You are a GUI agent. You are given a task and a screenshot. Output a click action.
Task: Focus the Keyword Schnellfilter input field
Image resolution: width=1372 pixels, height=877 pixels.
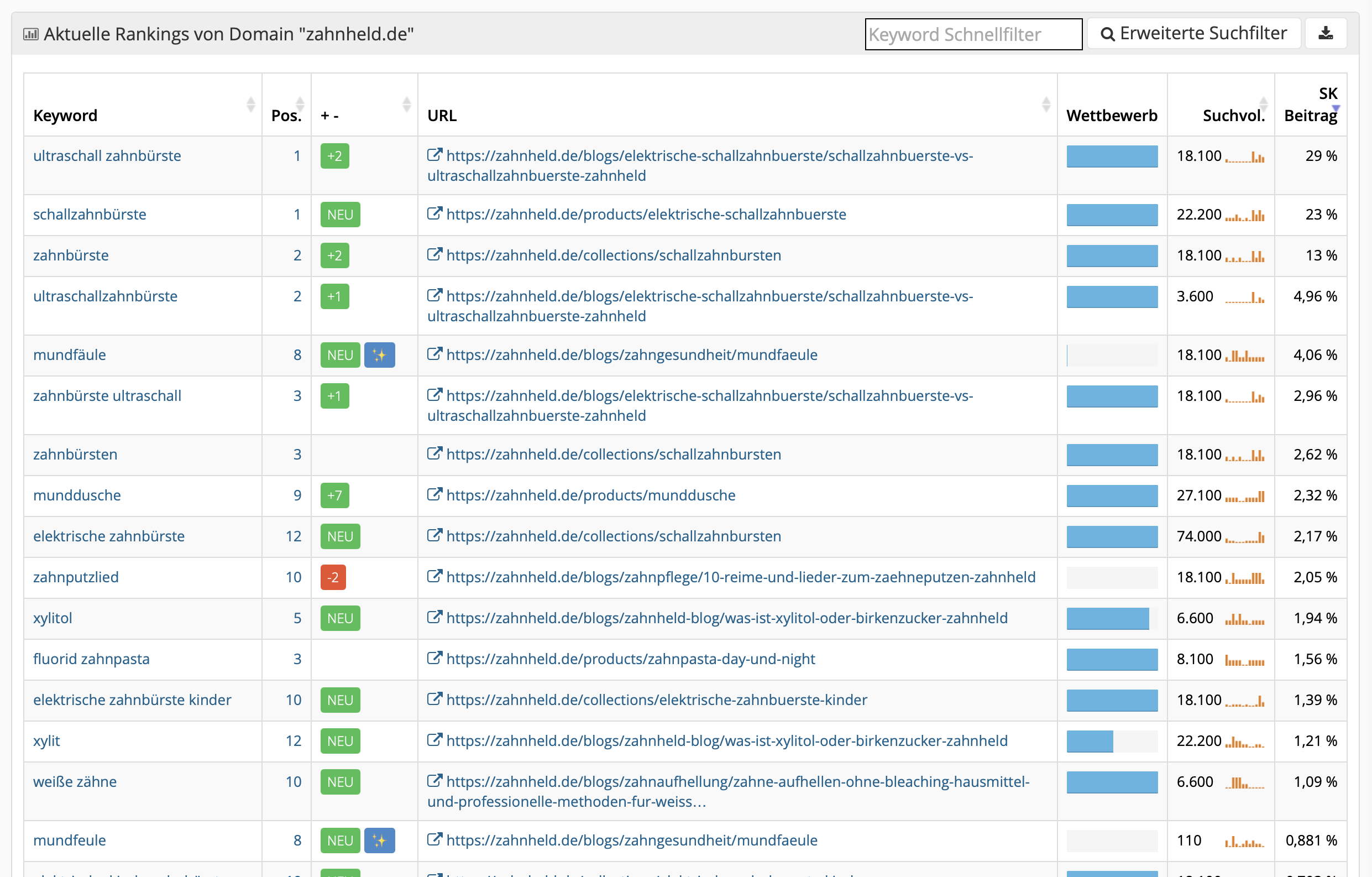pos(973,34)
